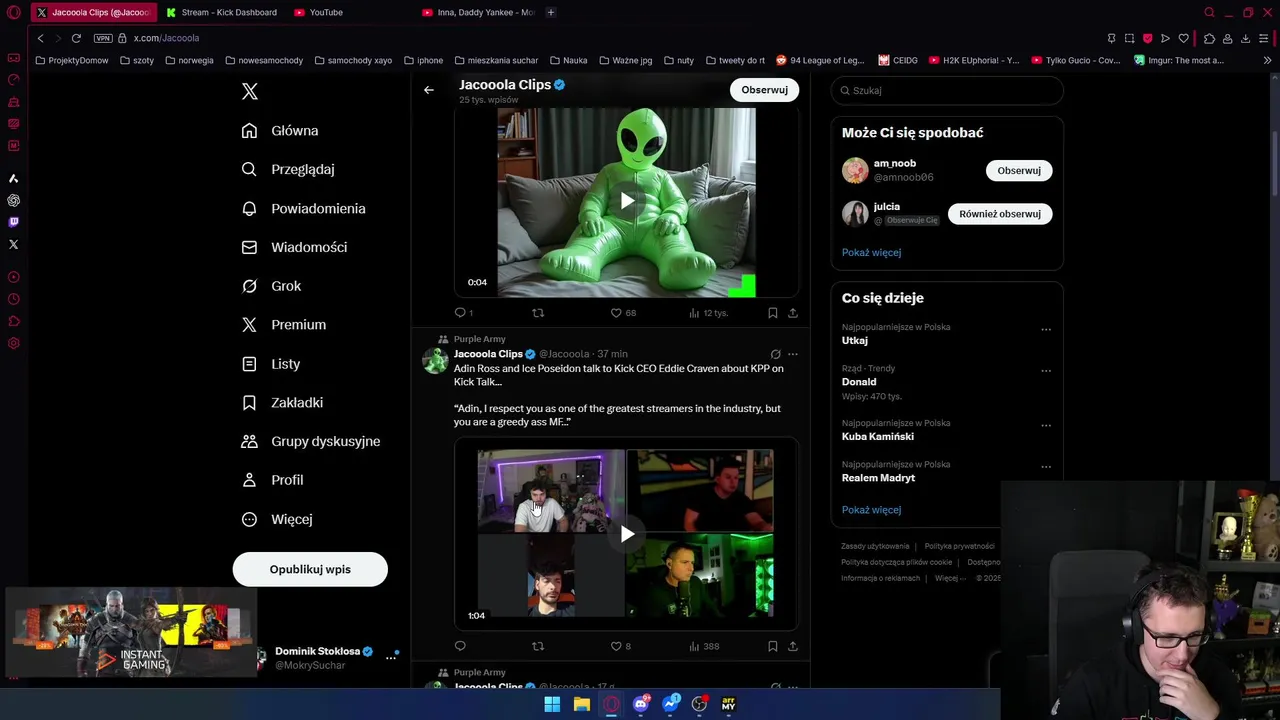Screen dimensions: 1280x720
Task: Open the X logo home icon
Action: pyautogui.click(x=250, y=92)
